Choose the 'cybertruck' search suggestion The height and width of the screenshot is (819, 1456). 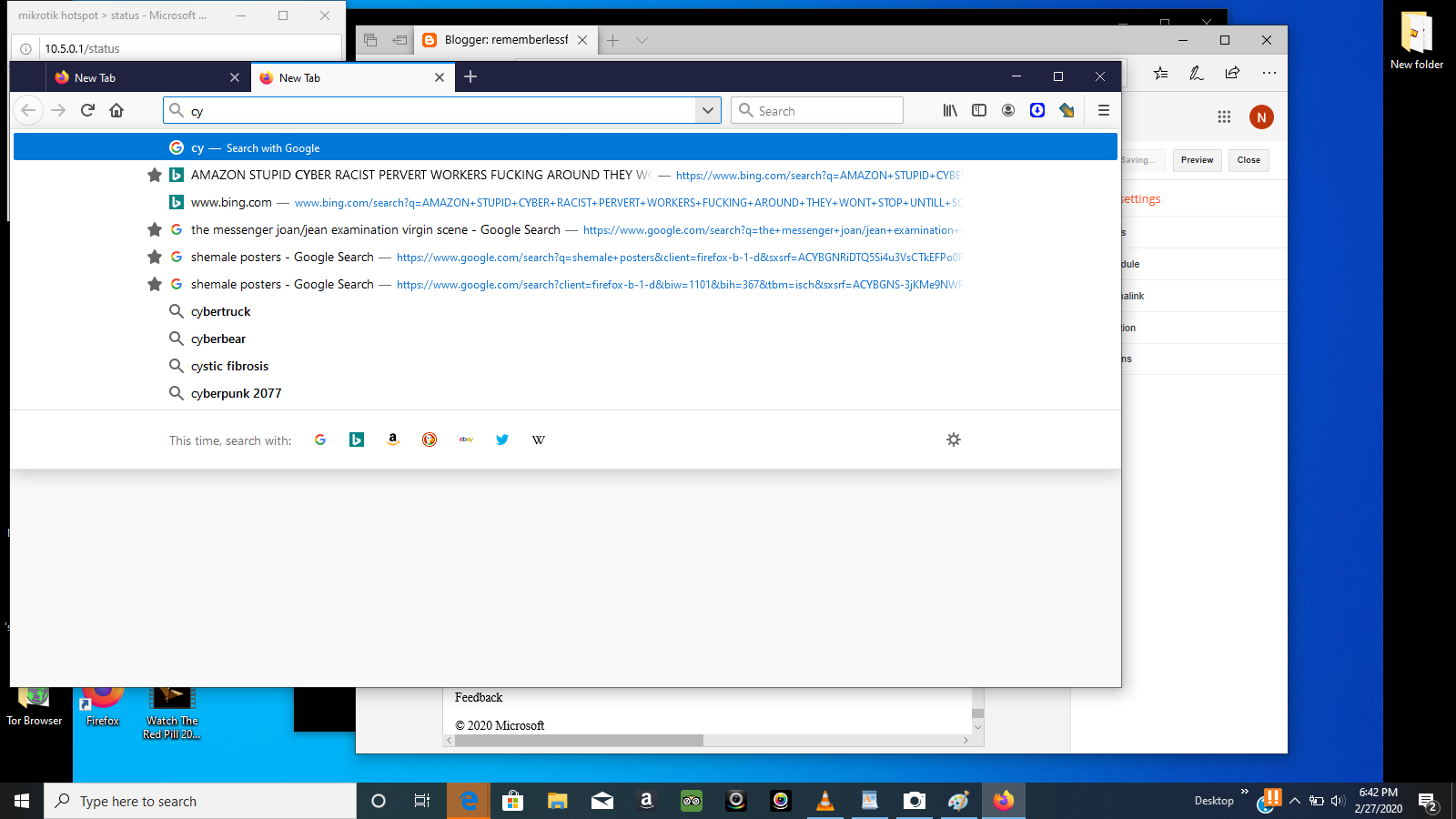tap(565, 311)
